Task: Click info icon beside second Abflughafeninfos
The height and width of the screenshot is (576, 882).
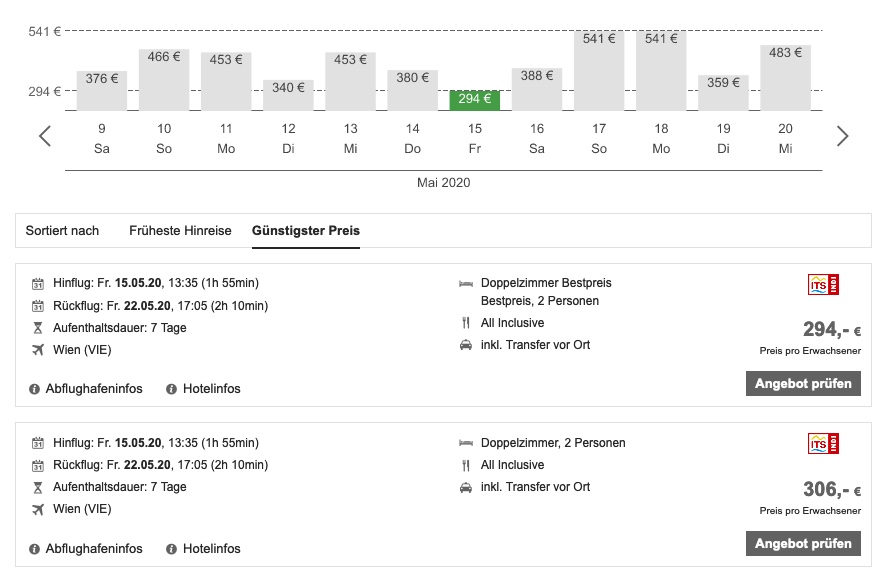Action: (35, 549)
